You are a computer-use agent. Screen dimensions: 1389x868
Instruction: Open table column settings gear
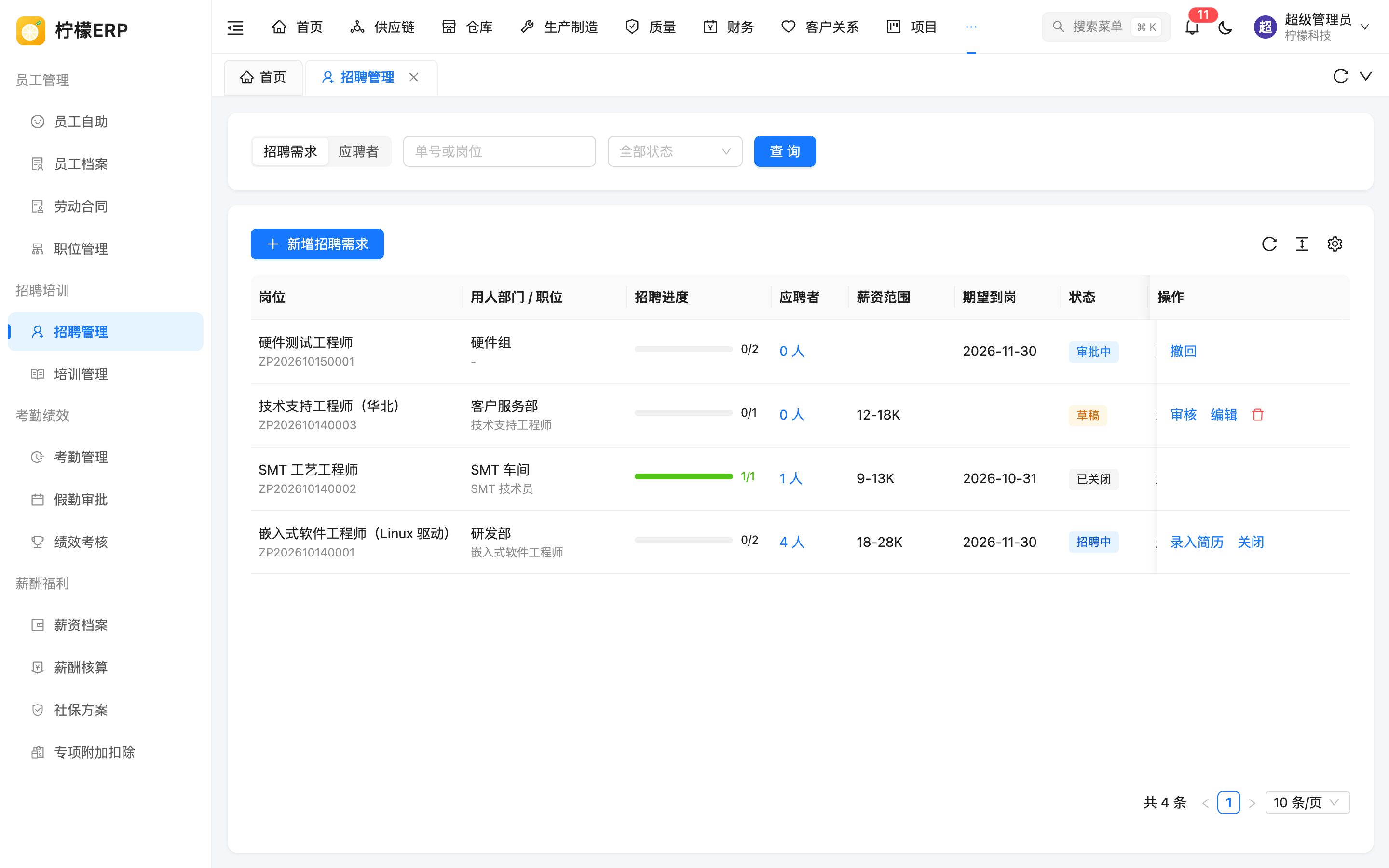(x=1335, y=244)
